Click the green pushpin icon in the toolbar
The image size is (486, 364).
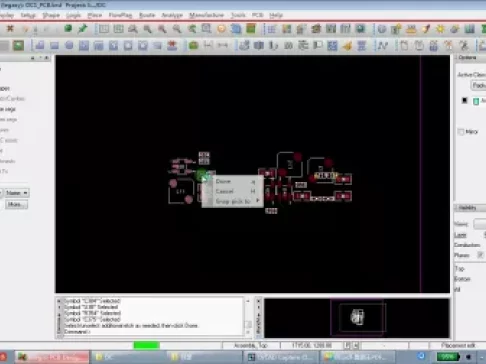click(x=82, y=29)
